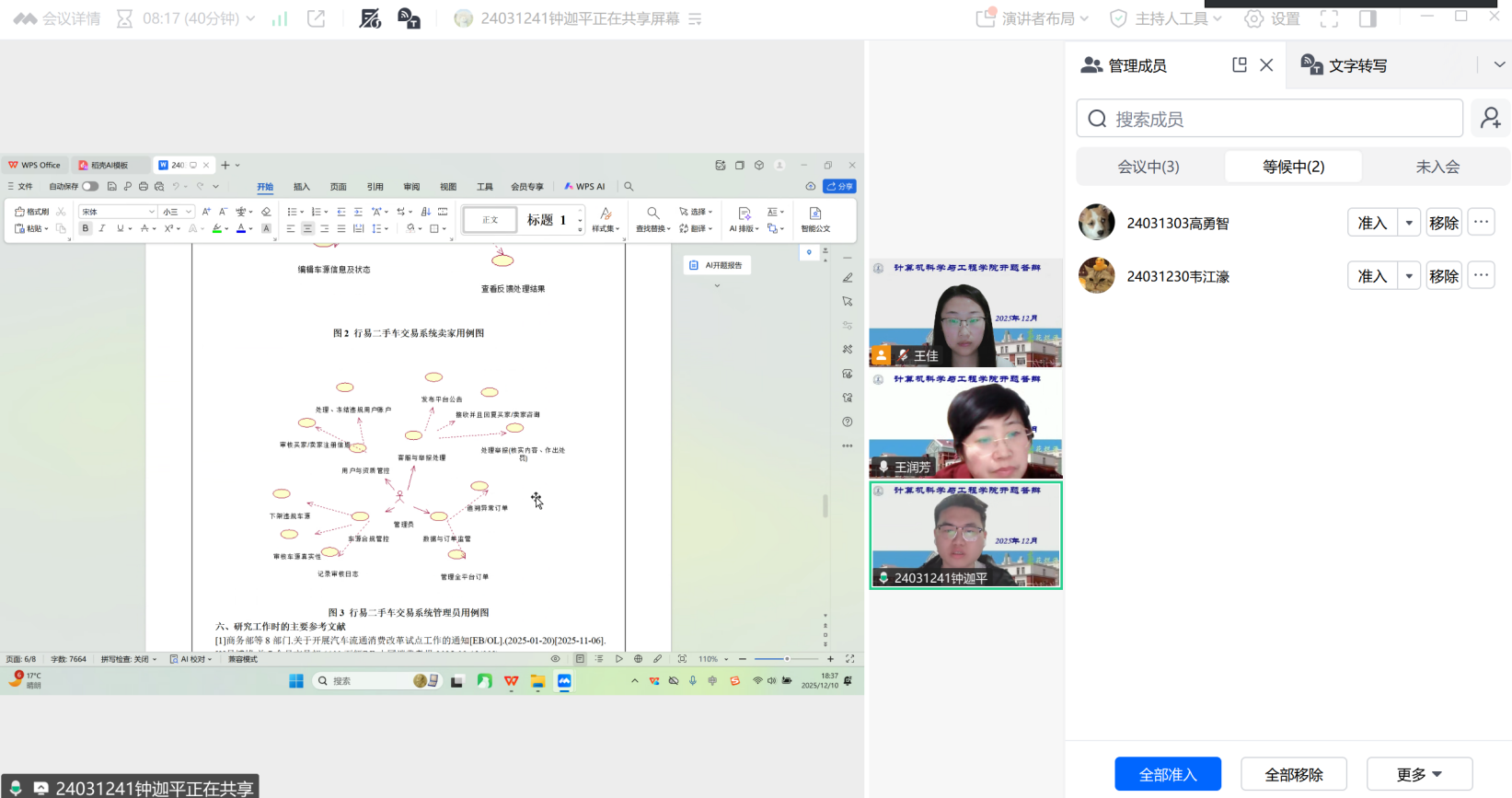Viewport: 1512px width, 798px height.
Task: Open the 更多 dropdown at panel bottom
Action: pos(1419,774)
